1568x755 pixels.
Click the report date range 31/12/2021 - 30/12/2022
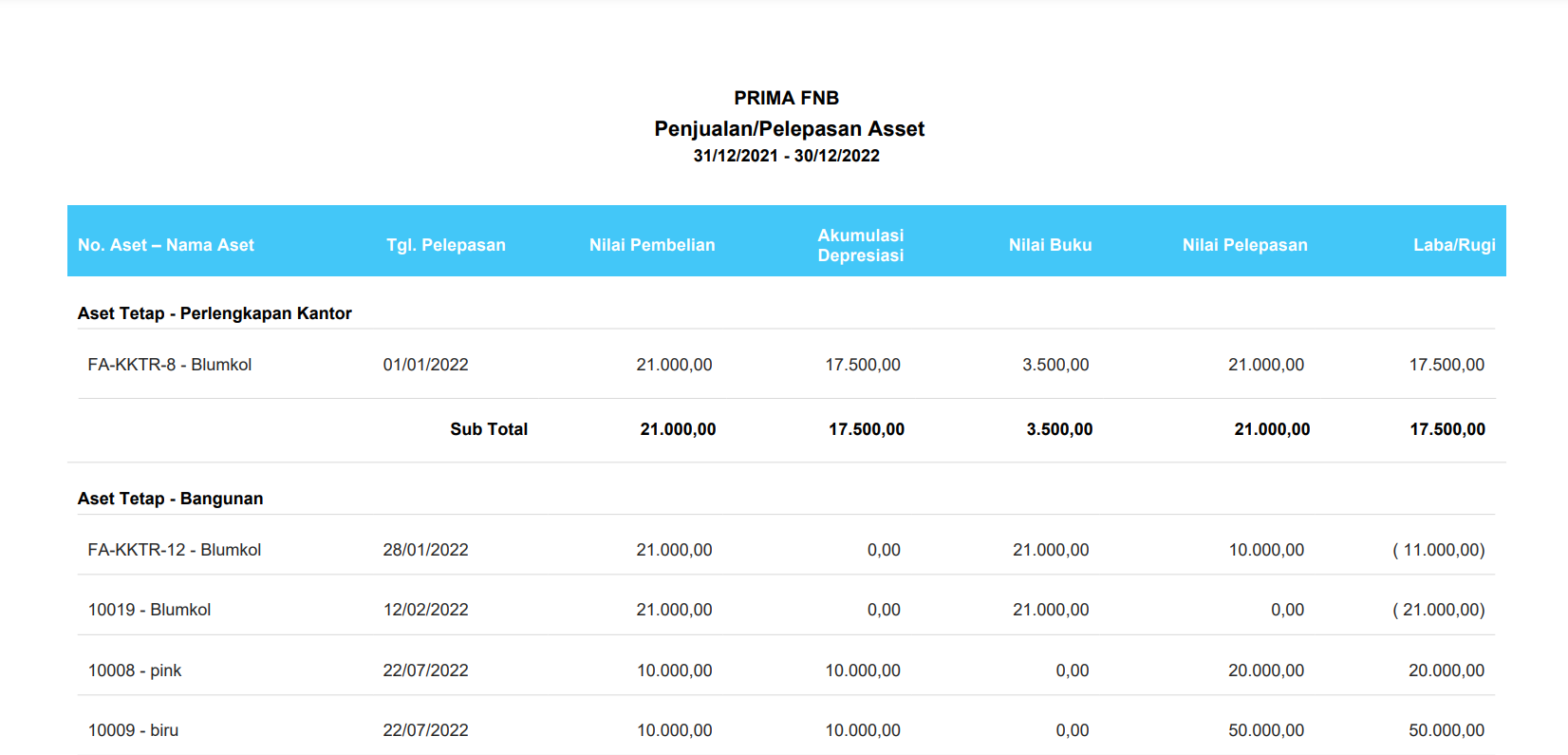click(x=786, y=156)
